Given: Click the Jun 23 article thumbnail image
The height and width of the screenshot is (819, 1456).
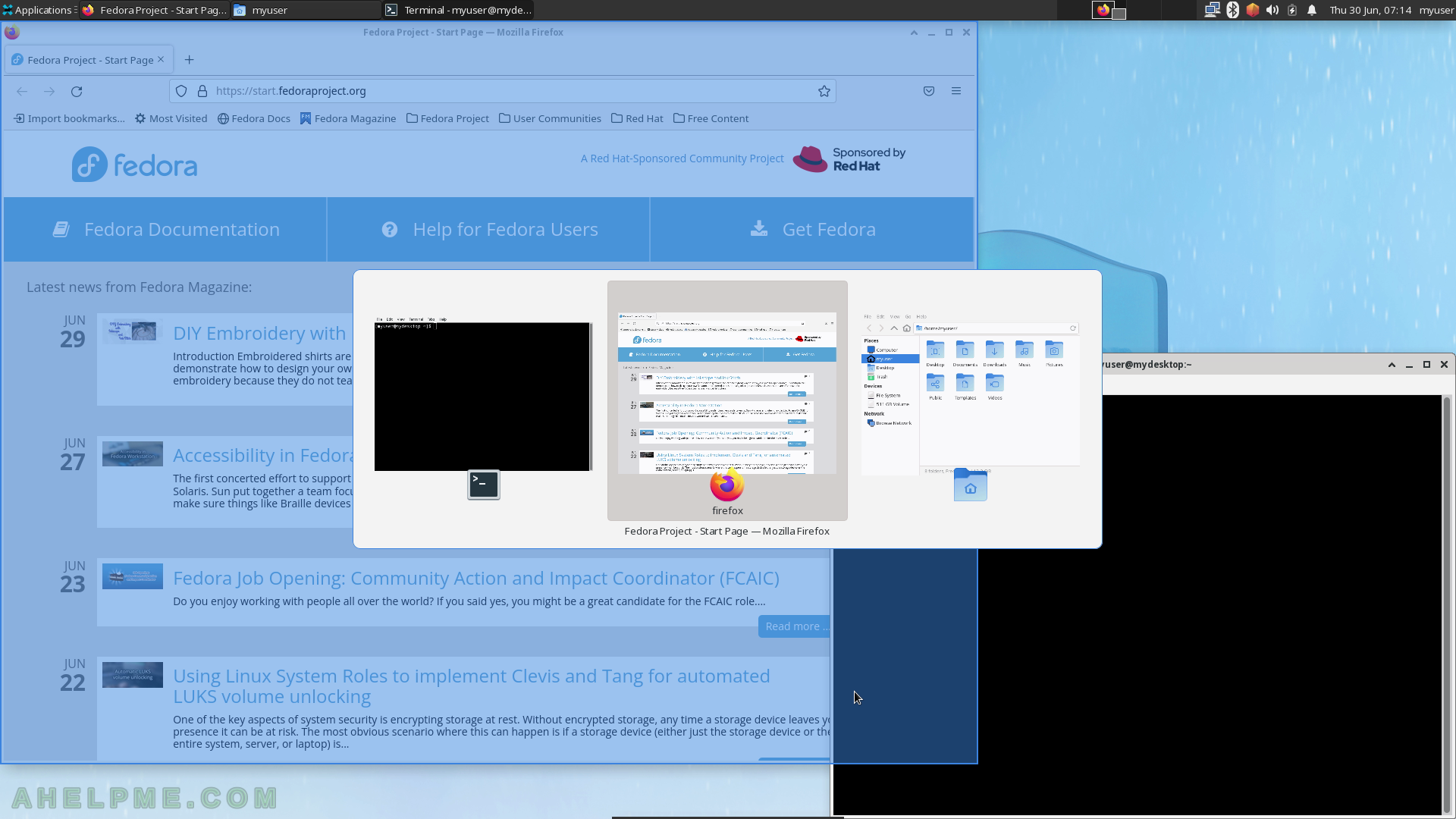Looking at the screenshot, I should click(133, 576).
